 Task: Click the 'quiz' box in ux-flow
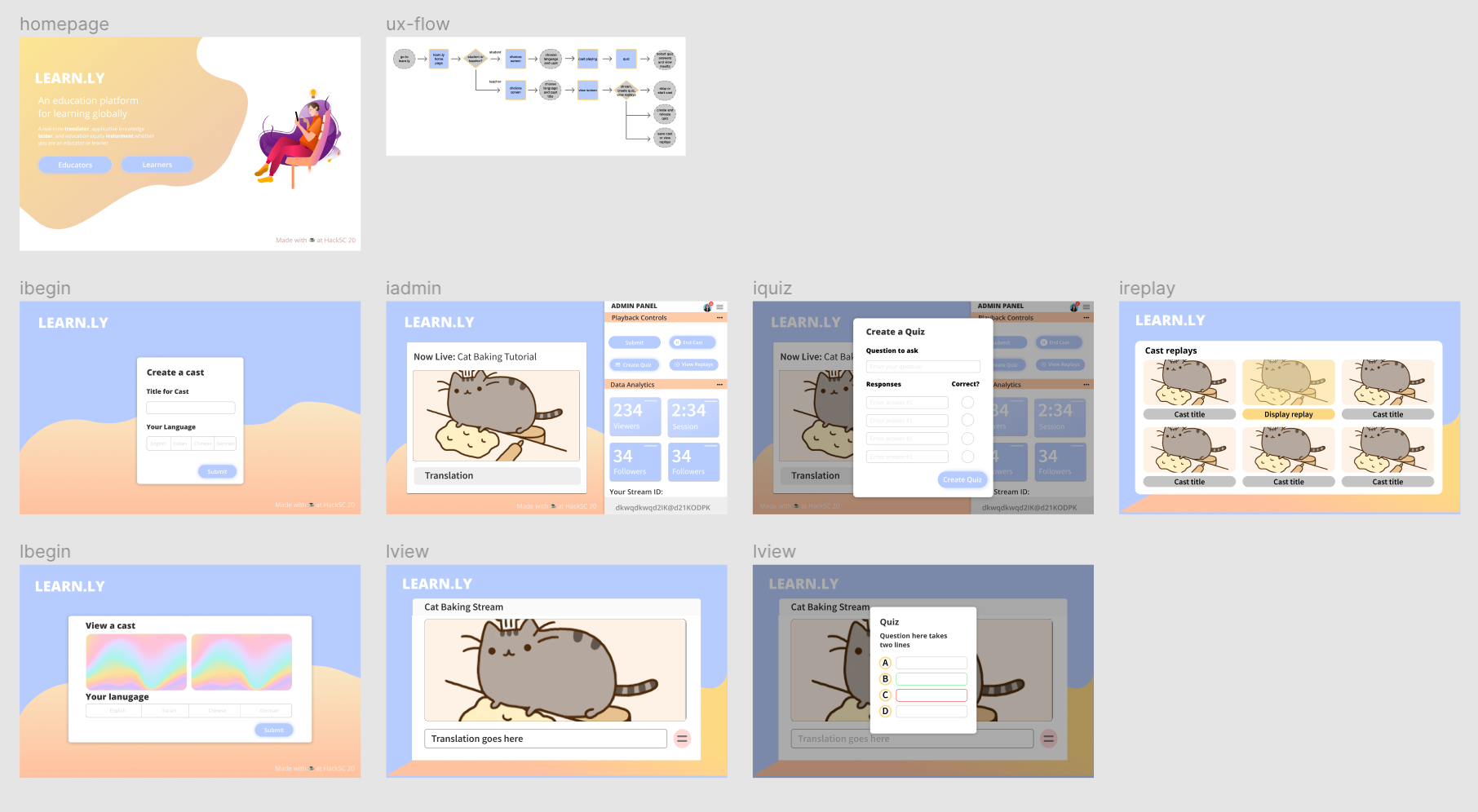click(x=626, y=59)
